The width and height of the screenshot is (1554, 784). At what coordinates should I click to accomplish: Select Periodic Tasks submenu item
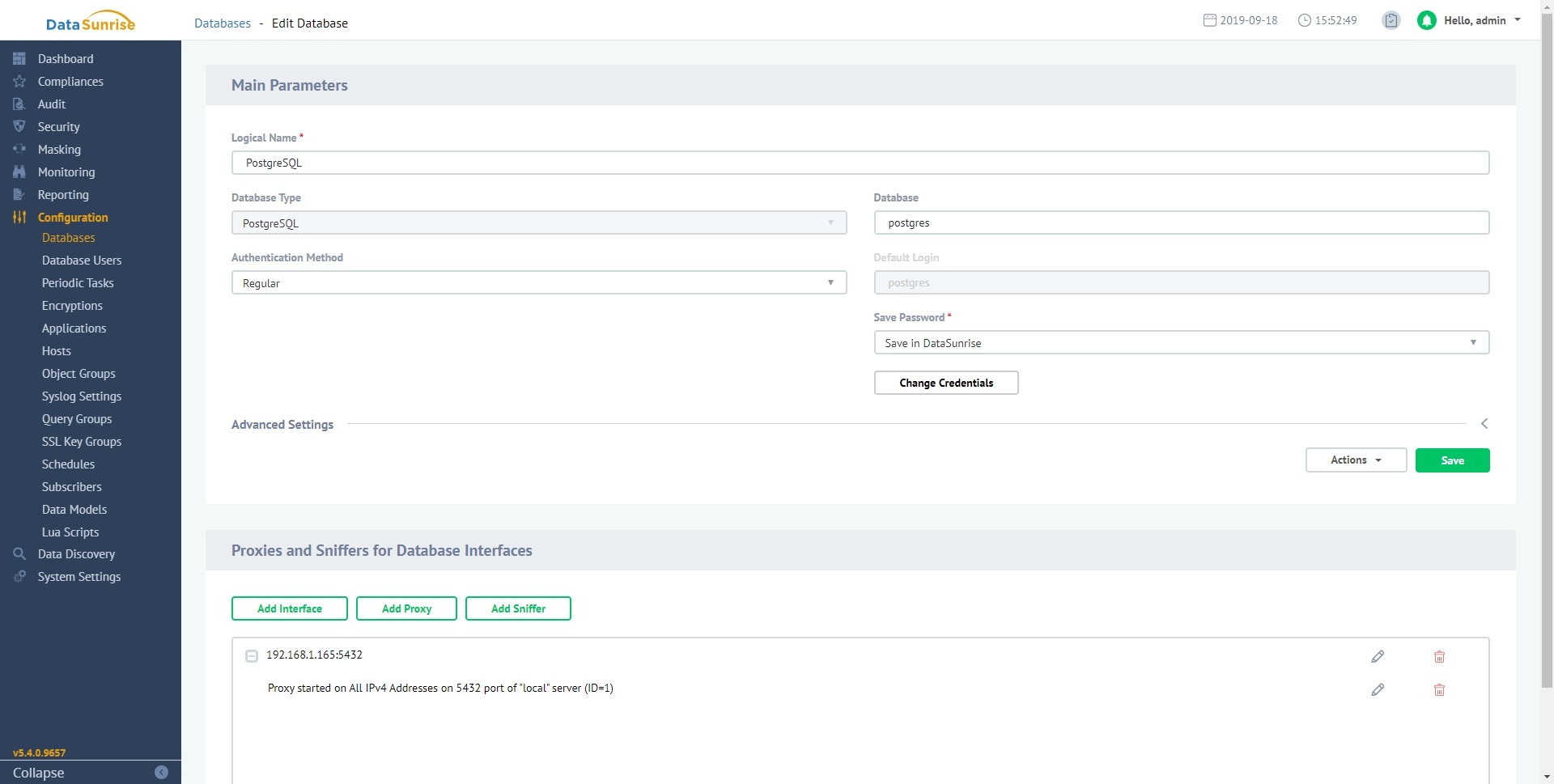tap(78, 282)
